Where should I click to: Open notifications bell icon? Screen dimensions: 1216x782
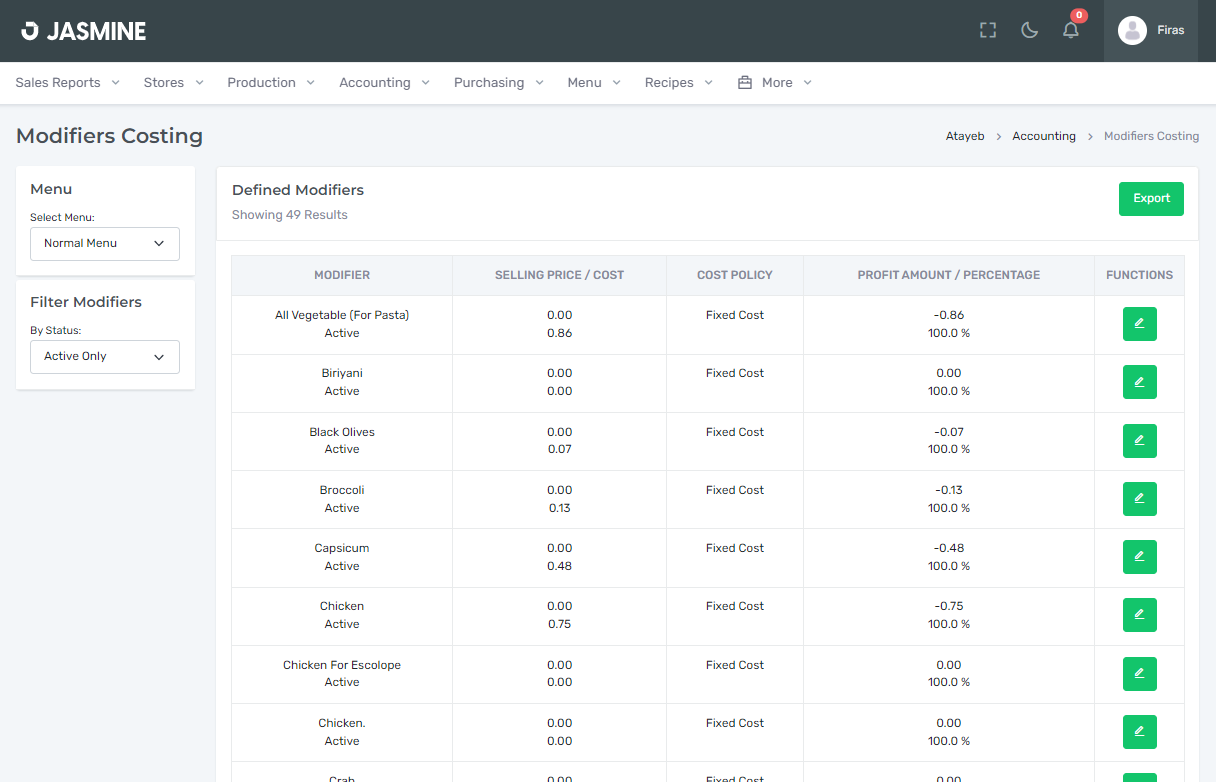point(1071,30)
